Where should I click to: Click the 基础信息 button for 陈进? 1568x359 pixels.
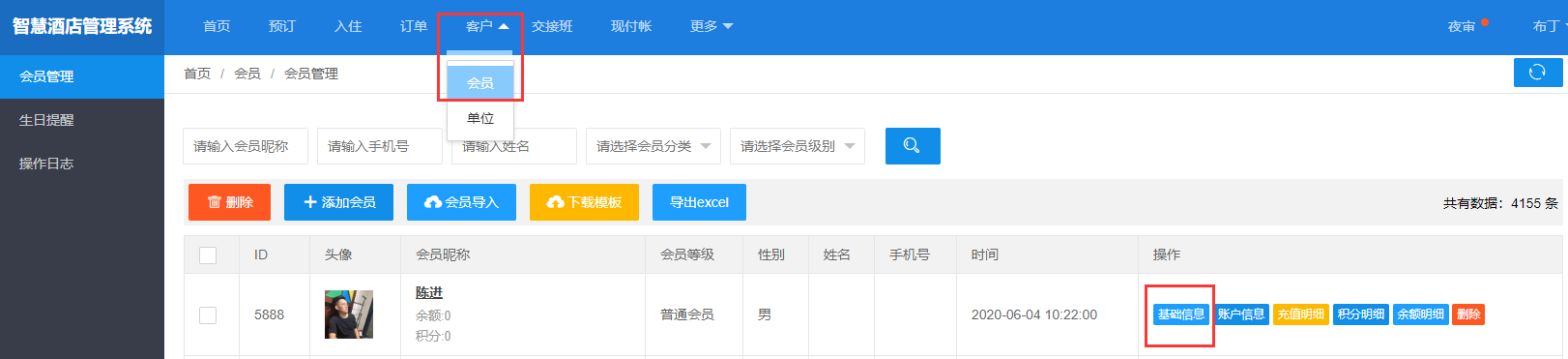click(1181, 314)
